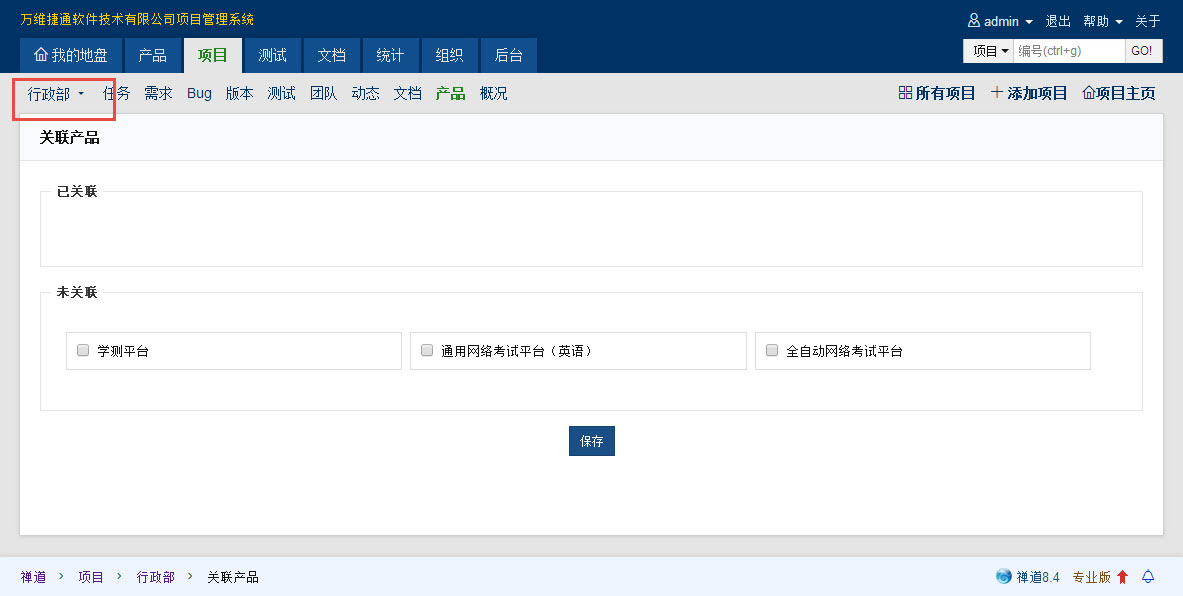Open the 项目 search type dropdown
Screen dimensions: 1183x596
[x=988, y=51]
